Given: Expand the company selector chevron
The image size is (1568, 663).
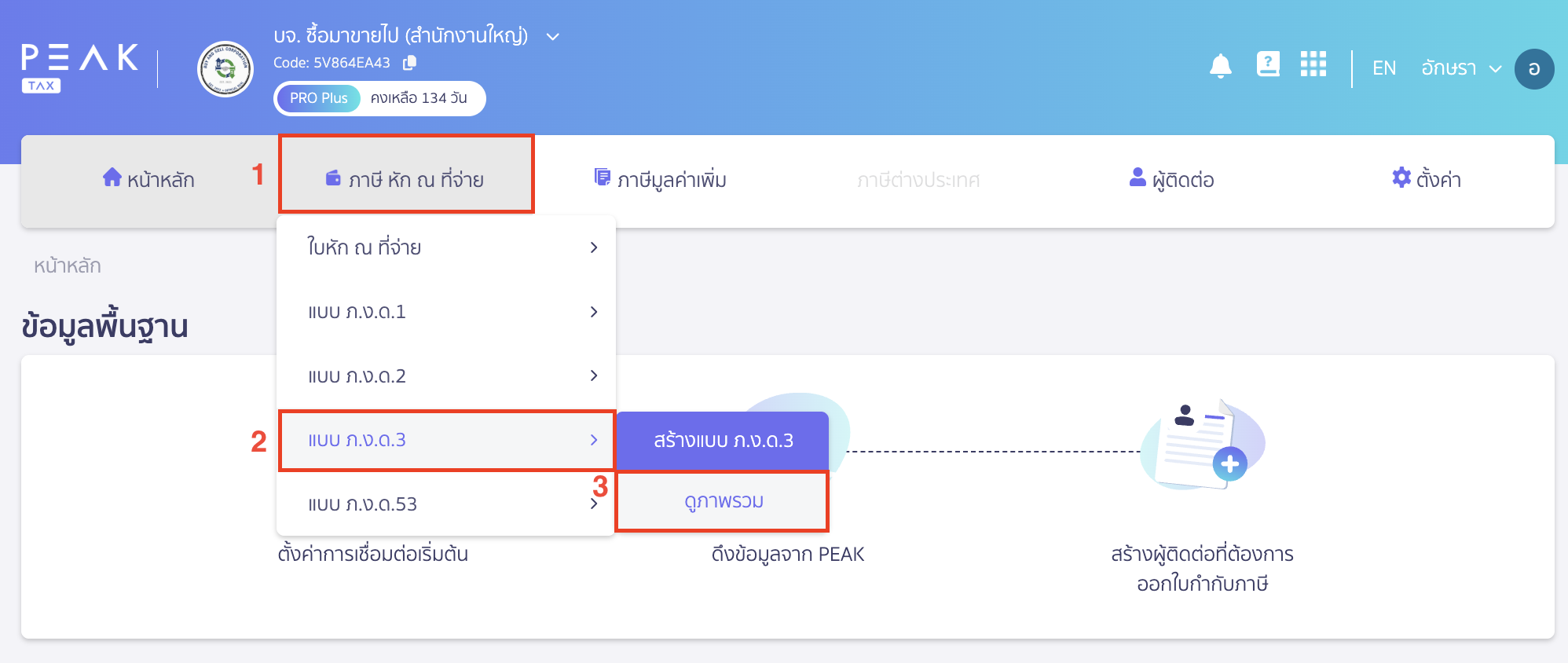Looking at the screenshot, I should pos(553,36).
